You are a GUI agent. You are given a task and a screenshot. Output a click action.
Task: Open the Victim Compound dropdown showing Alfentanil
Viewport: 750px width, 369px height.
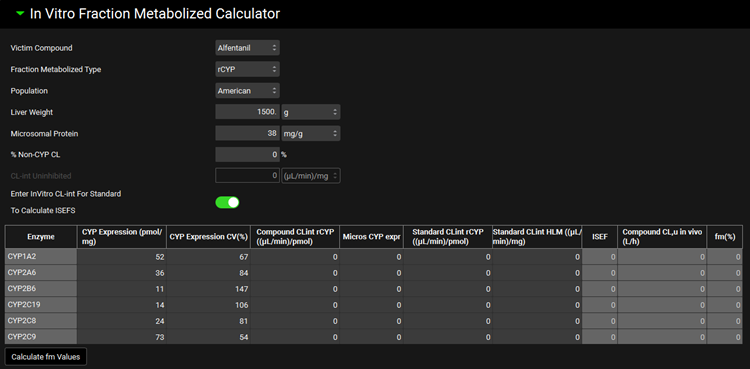pyautogui.click(x=247, y=48)
